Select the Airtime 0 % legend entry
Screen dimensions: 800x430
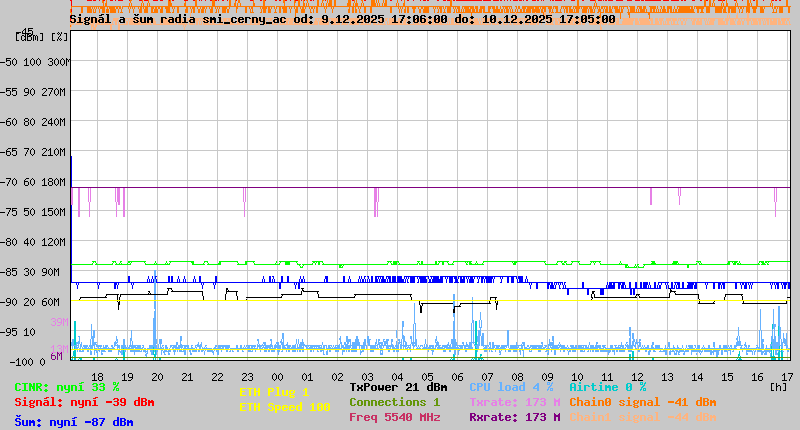click(607, 387)
